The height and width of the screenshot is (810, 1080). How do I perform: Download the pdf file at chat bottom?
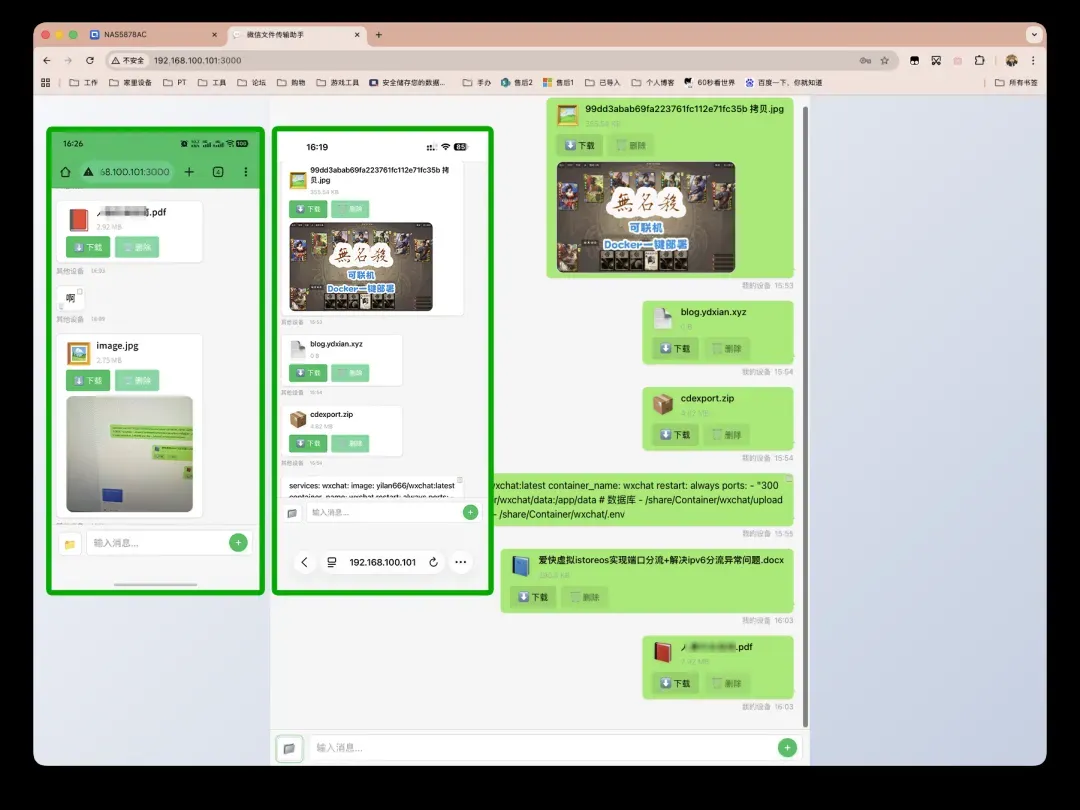click(675, 683)
